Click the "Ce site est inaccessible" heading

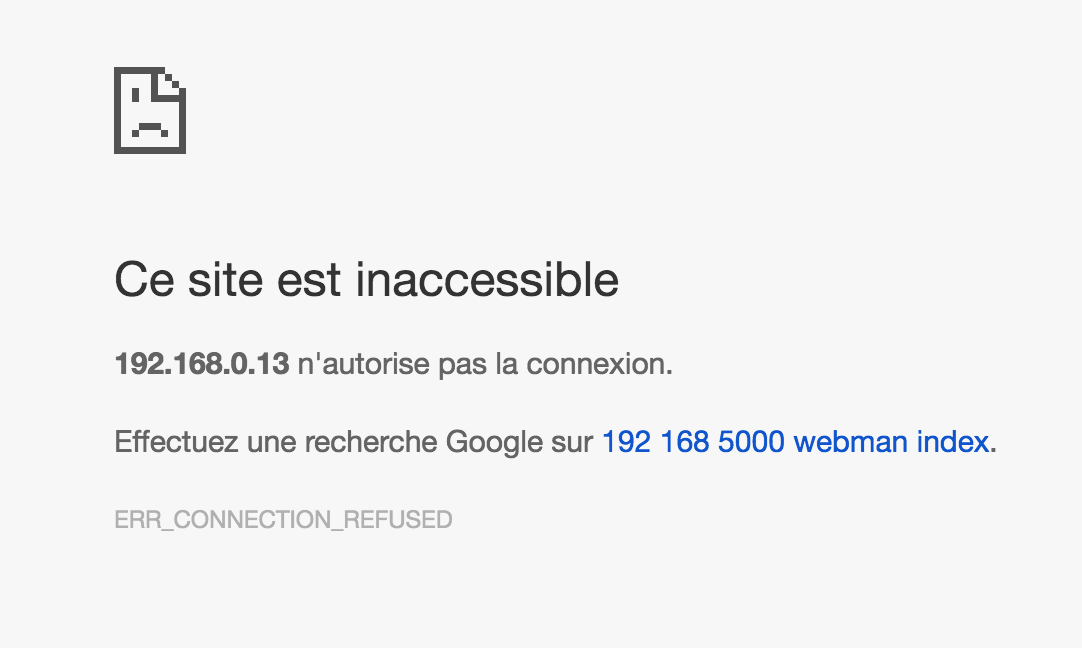click(366, 280)
